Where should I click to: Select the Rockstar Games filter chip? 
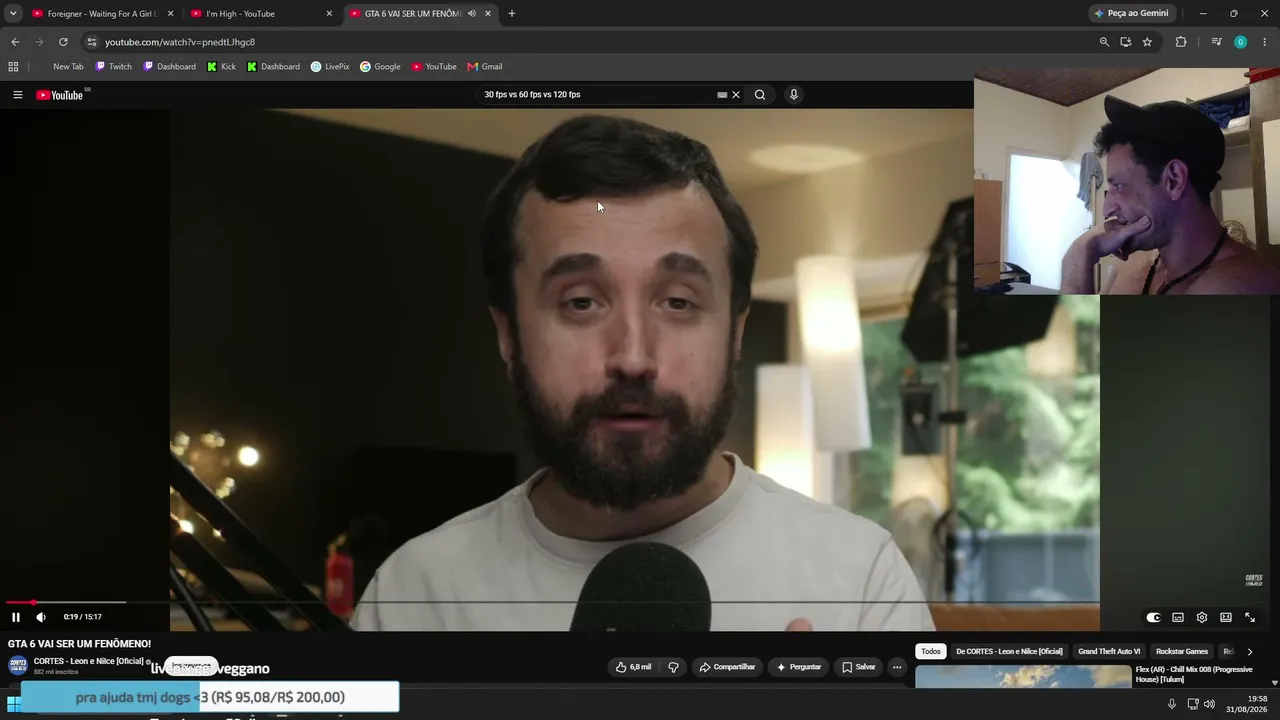pyautogui.click(x=1182, y=651)
